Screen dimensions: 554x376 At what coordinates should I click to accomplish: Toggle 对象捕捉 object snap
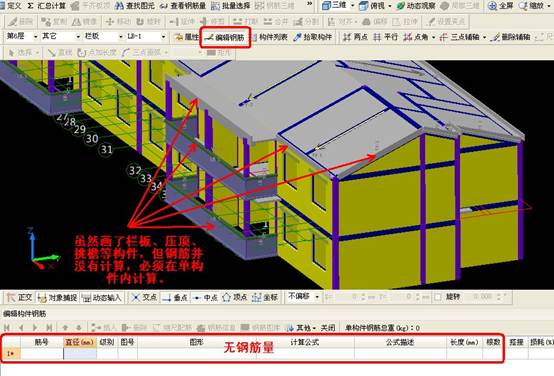pyautogui.click(x=57, y=298)
